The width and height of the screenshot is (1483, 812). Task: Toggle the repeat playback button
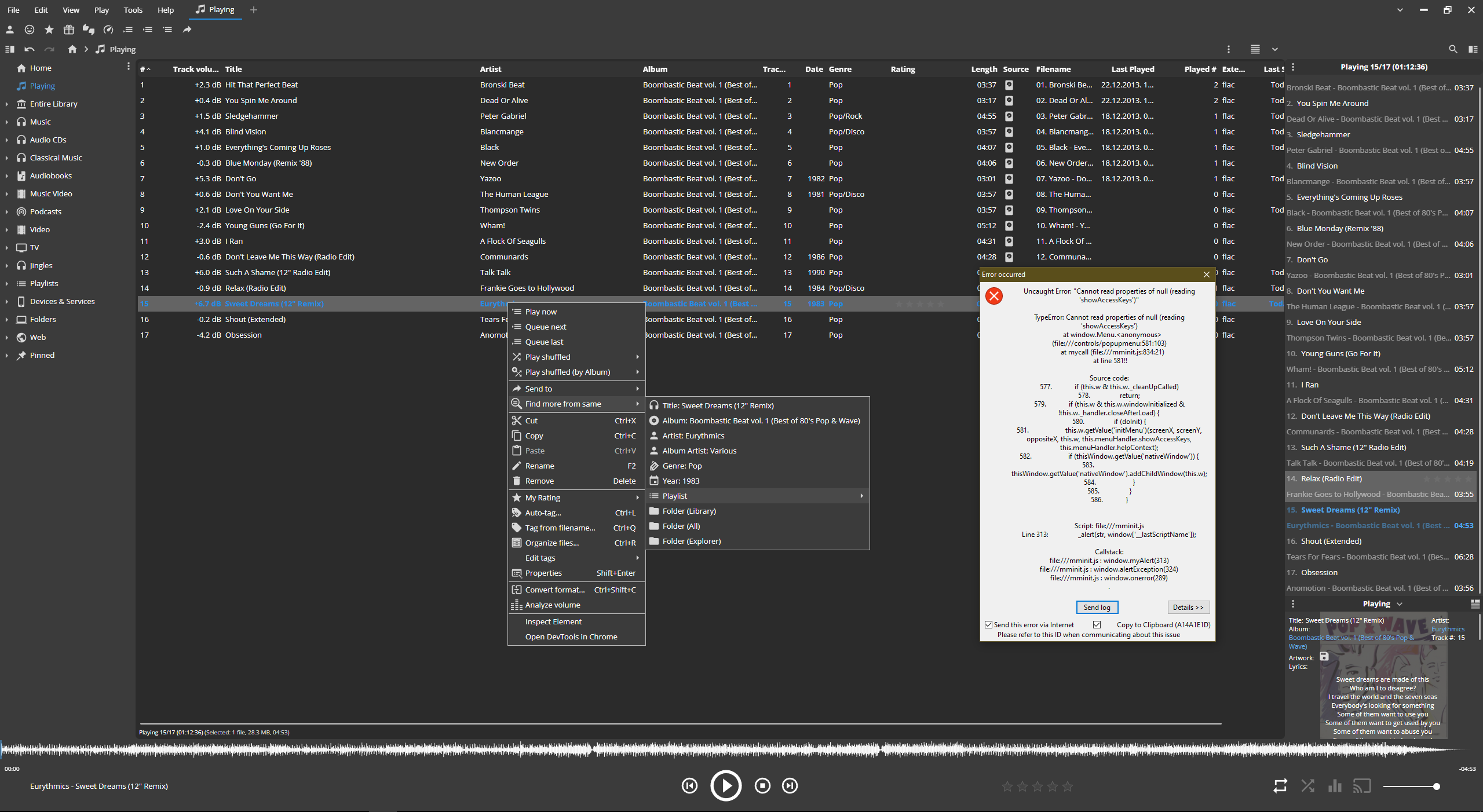pyautogui.click(x=1280, y=786)
